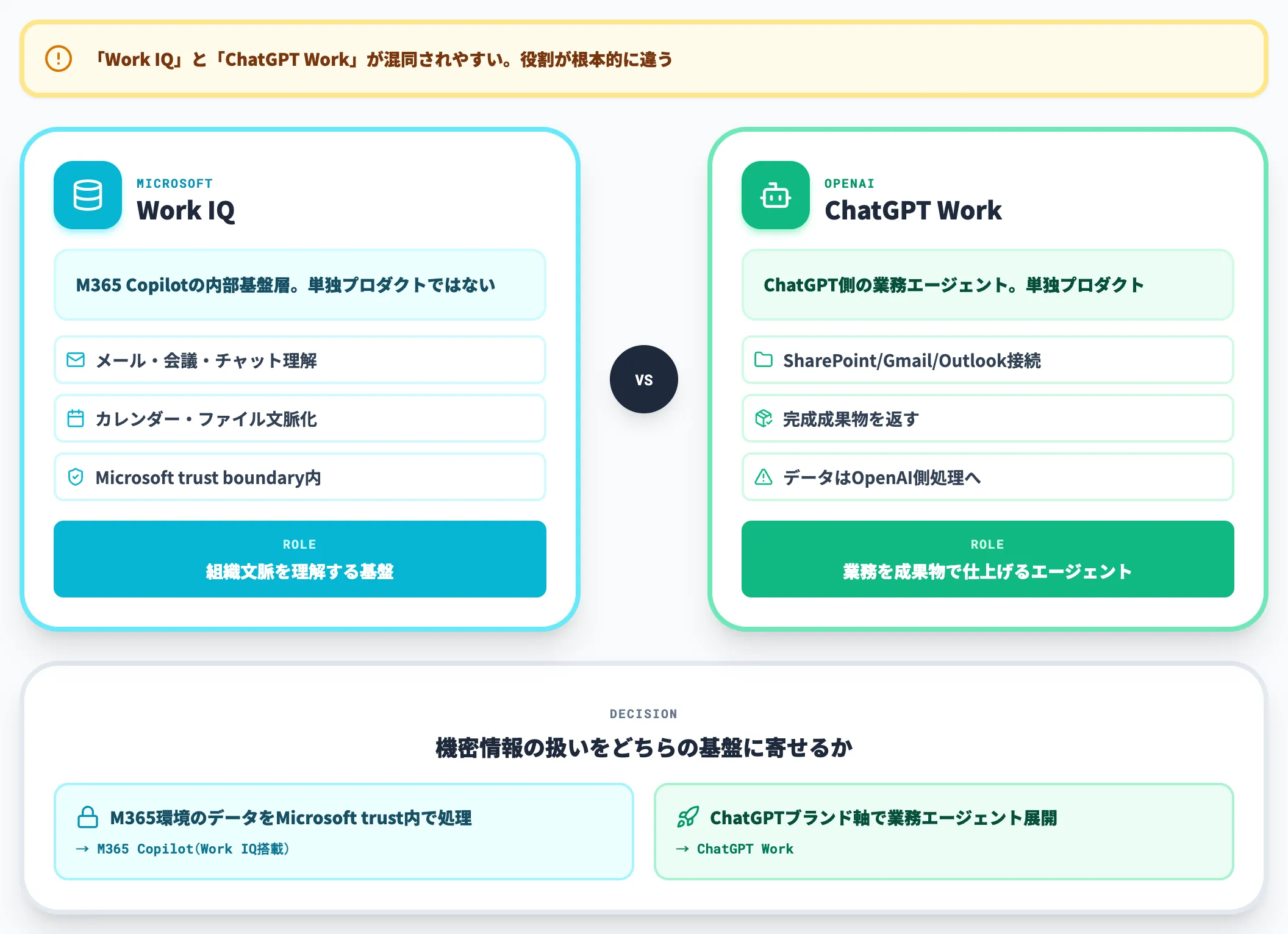Click the OPENAI label above ChatGPT Work
The width and height of the screenshot is (1288, 934).
(849, 184)
